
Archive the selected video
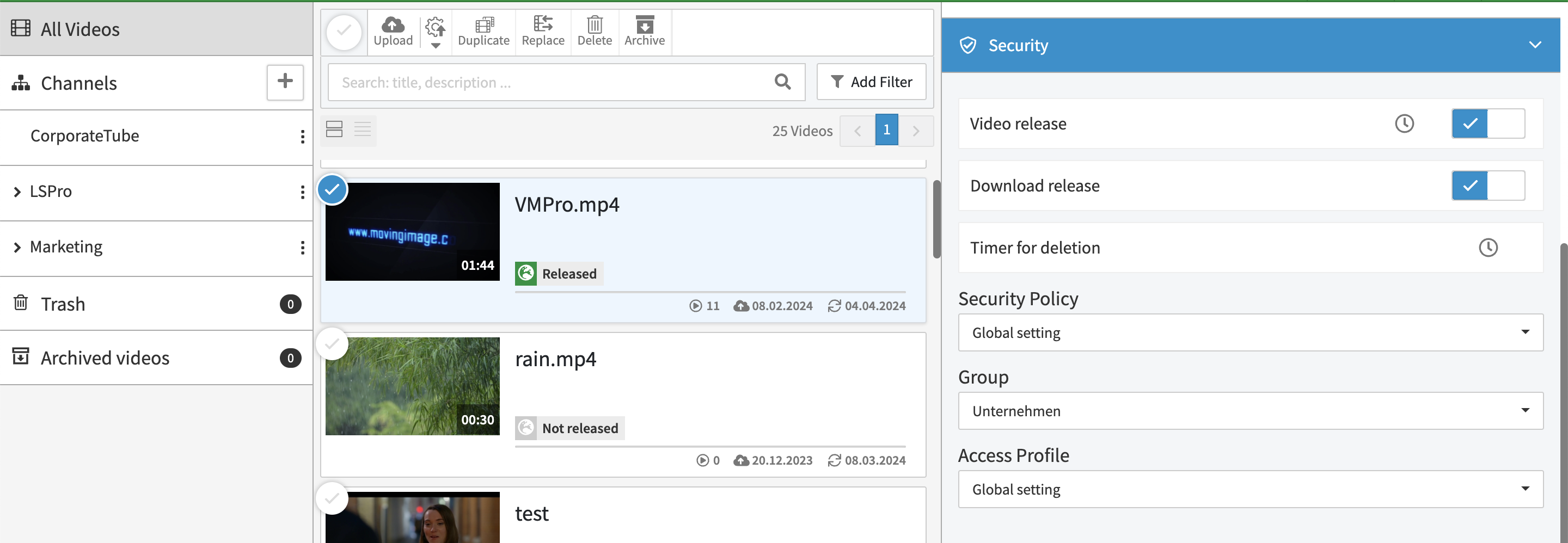click(645, 32)
